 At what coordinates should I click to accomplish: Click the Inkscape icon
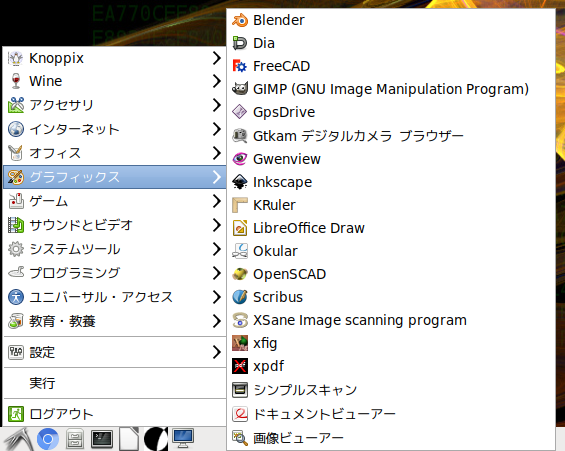pyautogui.click(x=240, y=182)
